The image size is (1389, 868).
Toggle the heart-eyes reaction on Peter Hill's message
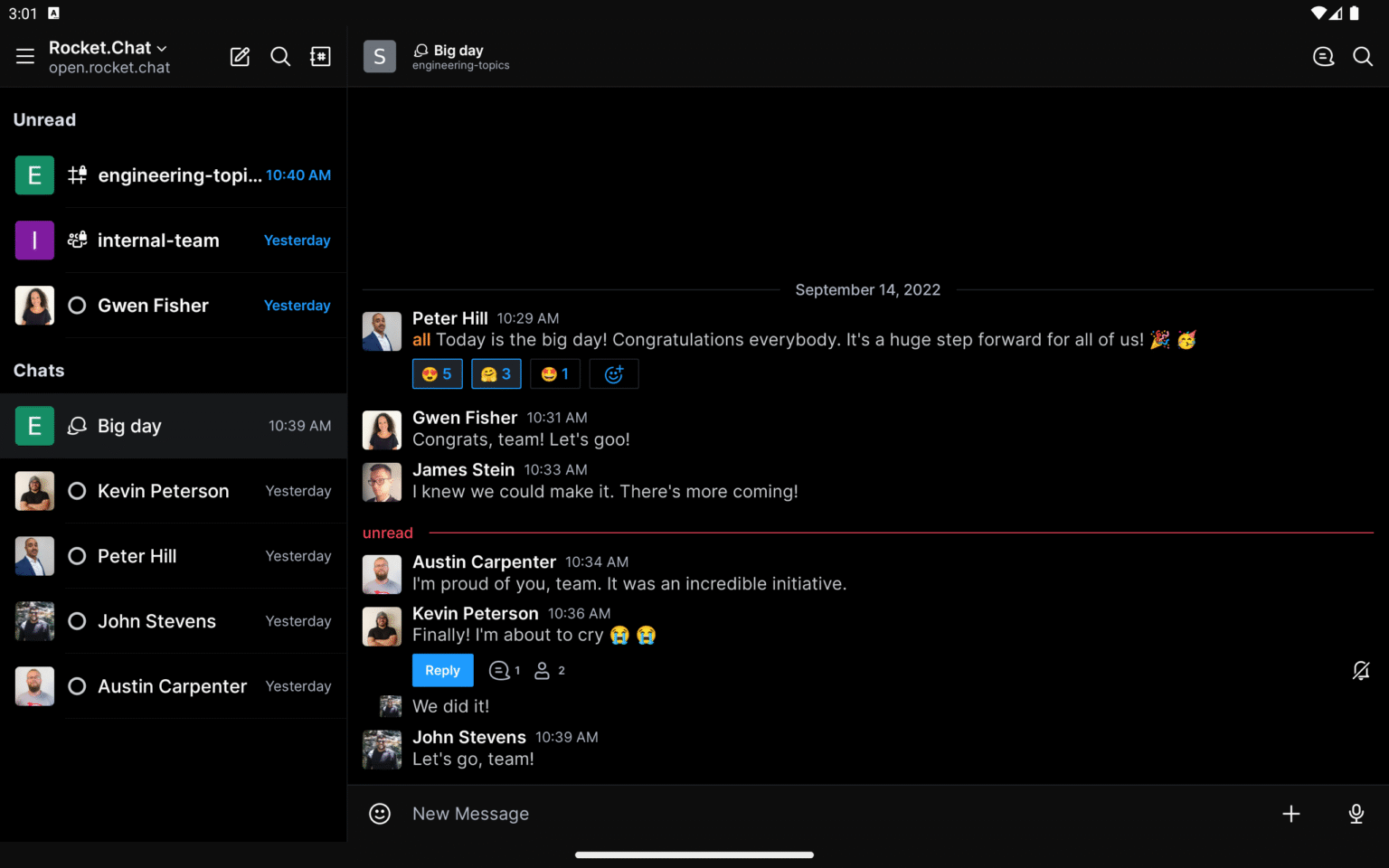click(437, 373)
